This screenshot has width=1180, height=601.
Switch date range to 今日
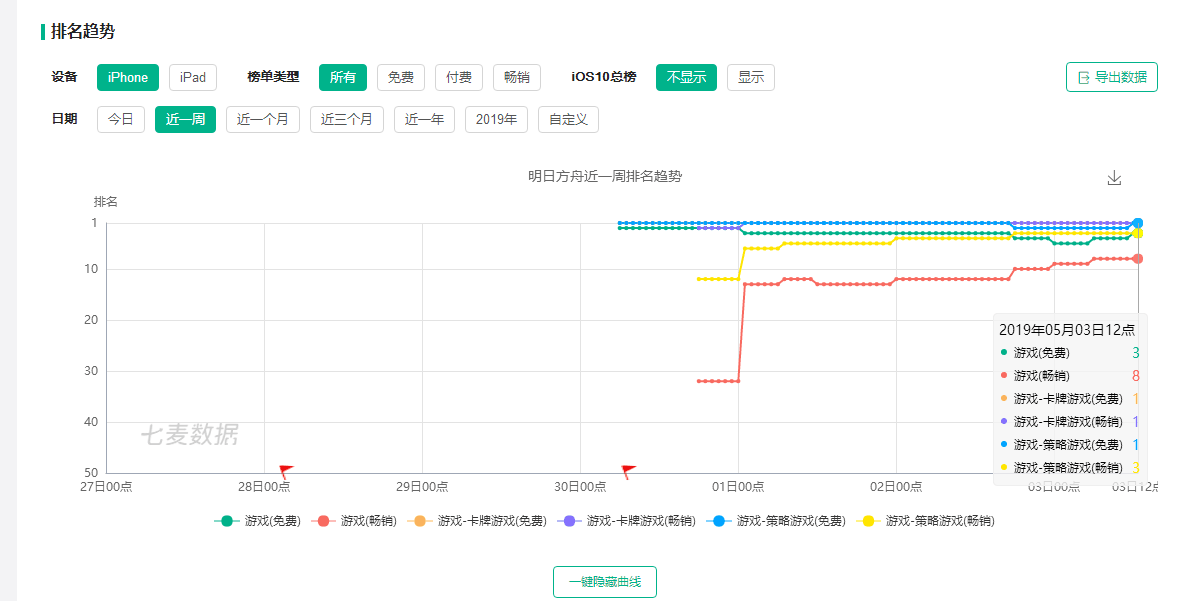[x=121, y=119]
